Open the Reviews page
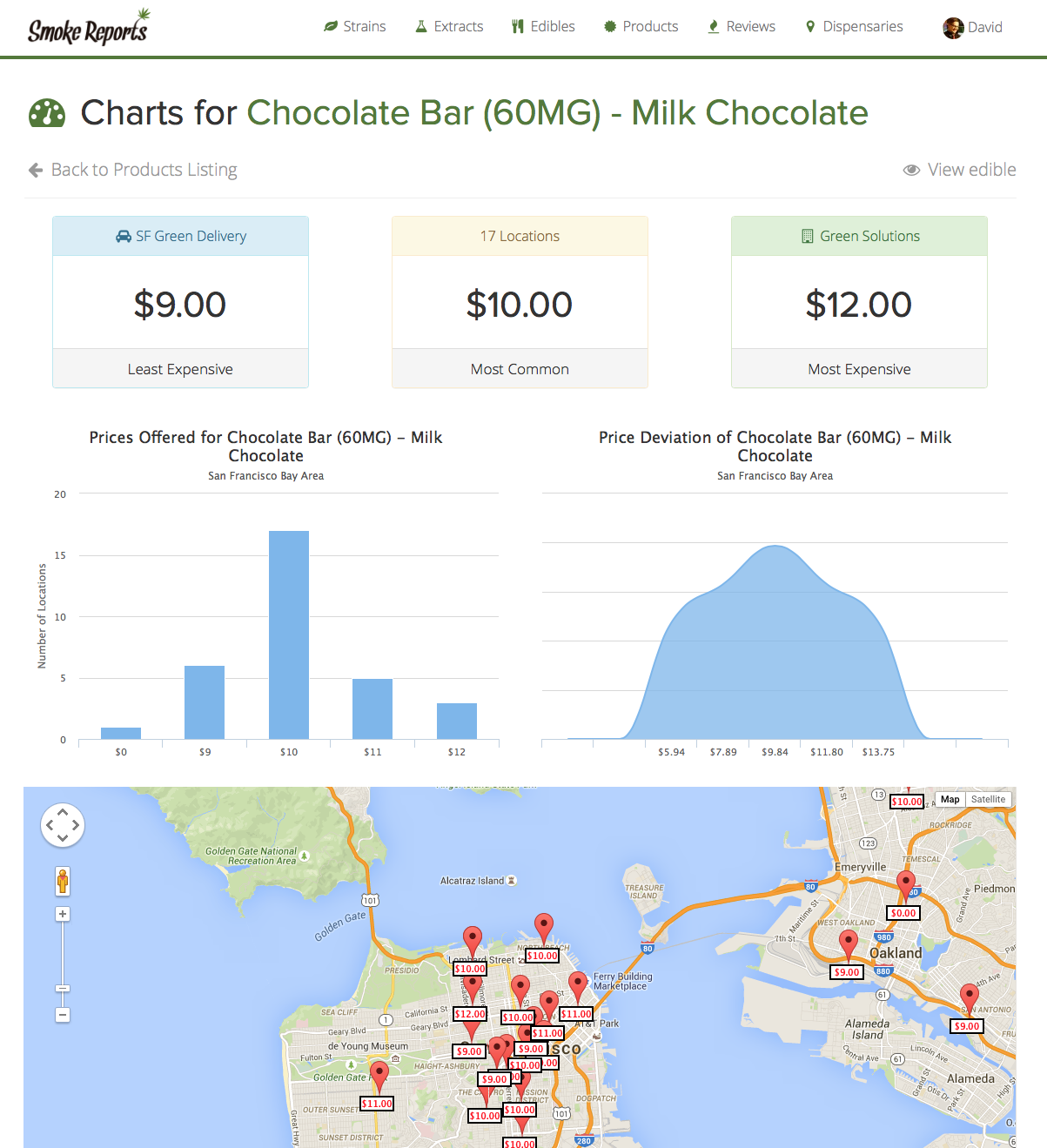 [x=741, y=27]
